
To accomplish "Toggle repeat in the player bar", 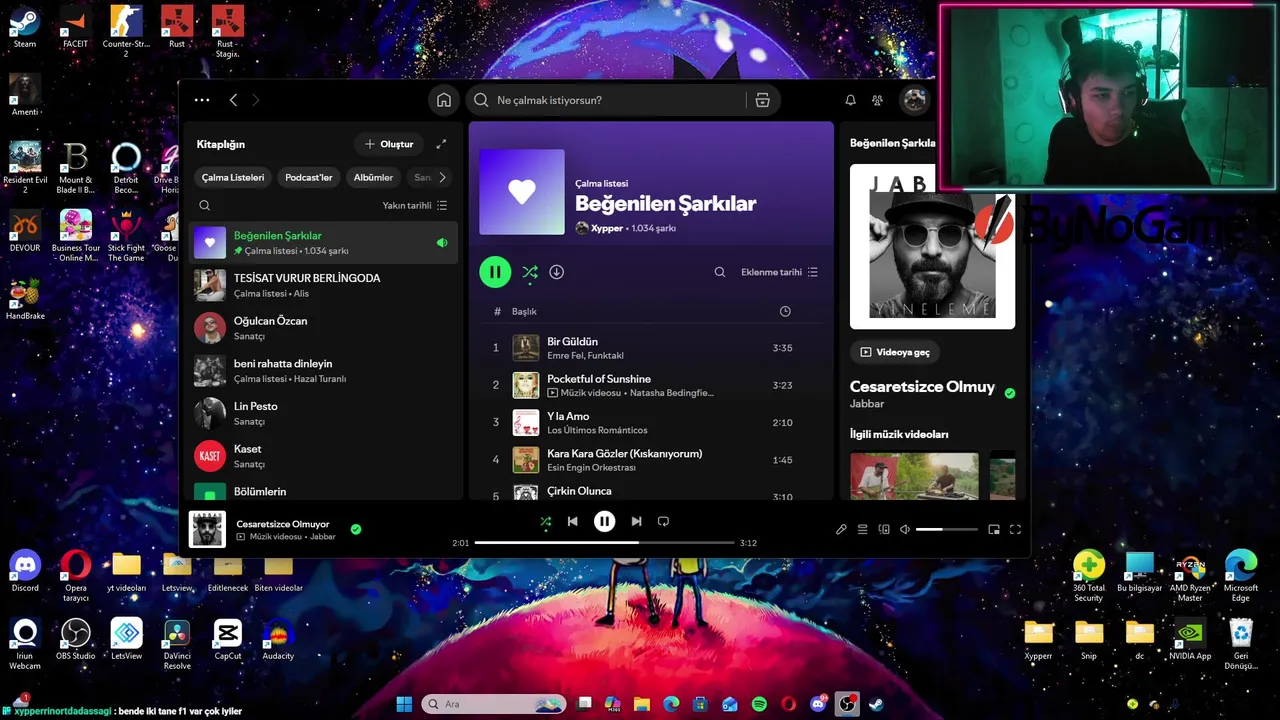I will pos(663,521).
